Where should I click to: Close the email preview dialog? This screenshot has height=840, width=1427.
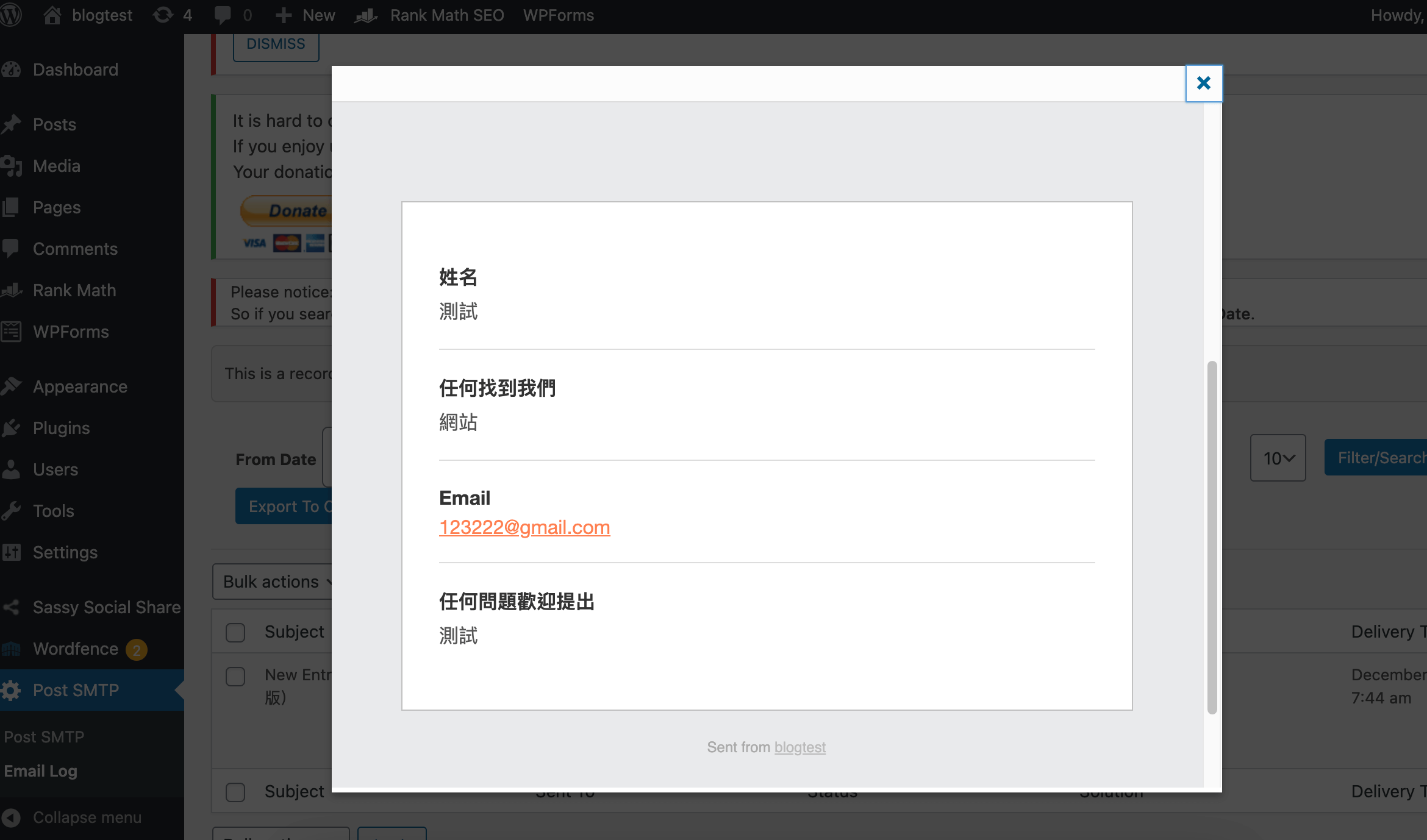pos(1203,83)
